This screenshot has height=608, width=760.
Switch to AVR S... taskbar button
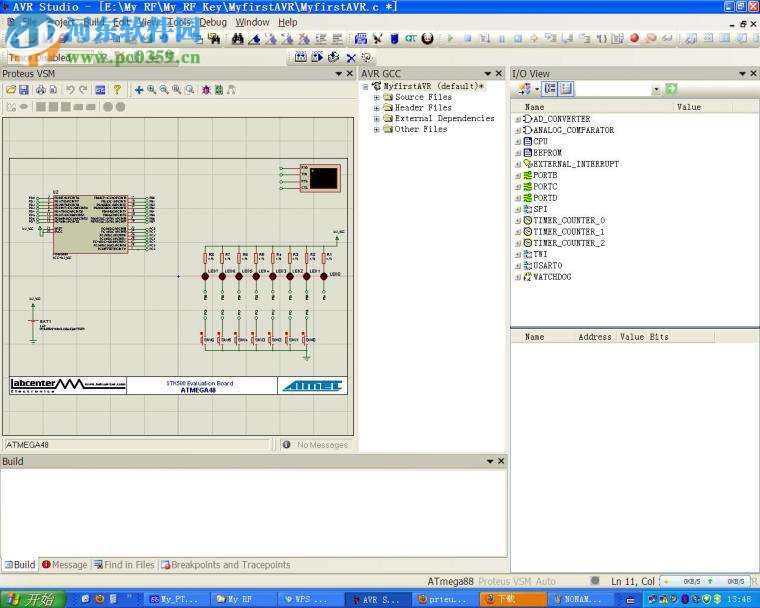[x=380, y=599]
